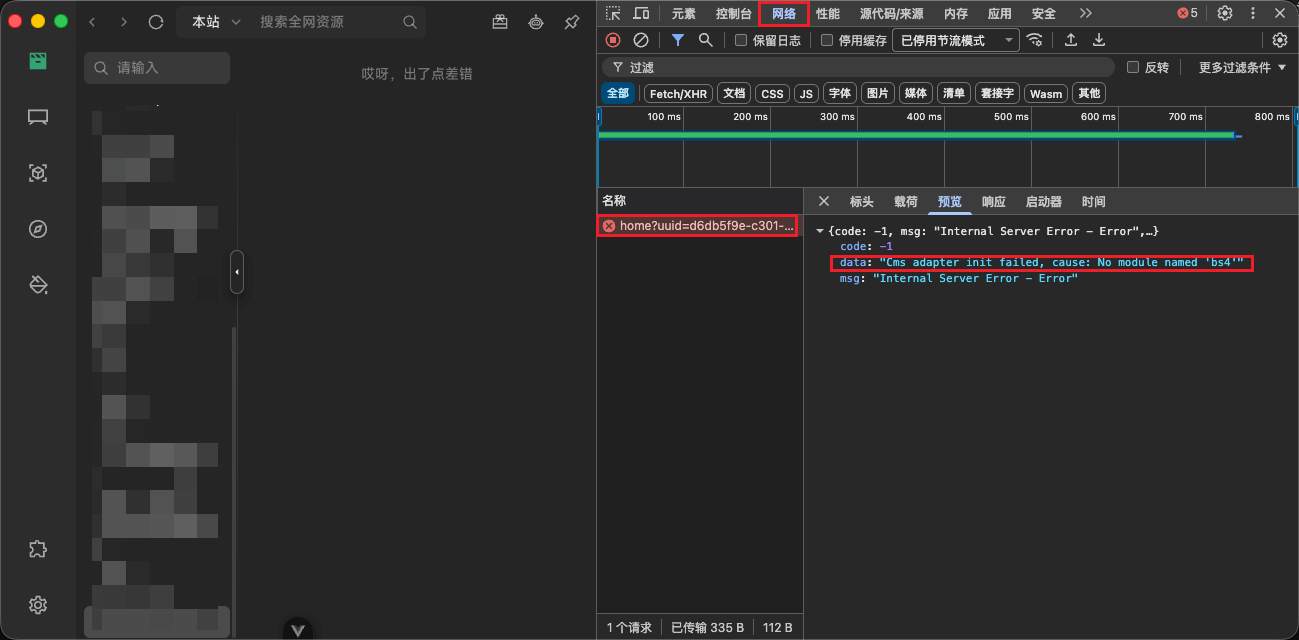This screenshot has height=640, width=1299.
Task: Click the red record network log button
Action: (611, 40)
